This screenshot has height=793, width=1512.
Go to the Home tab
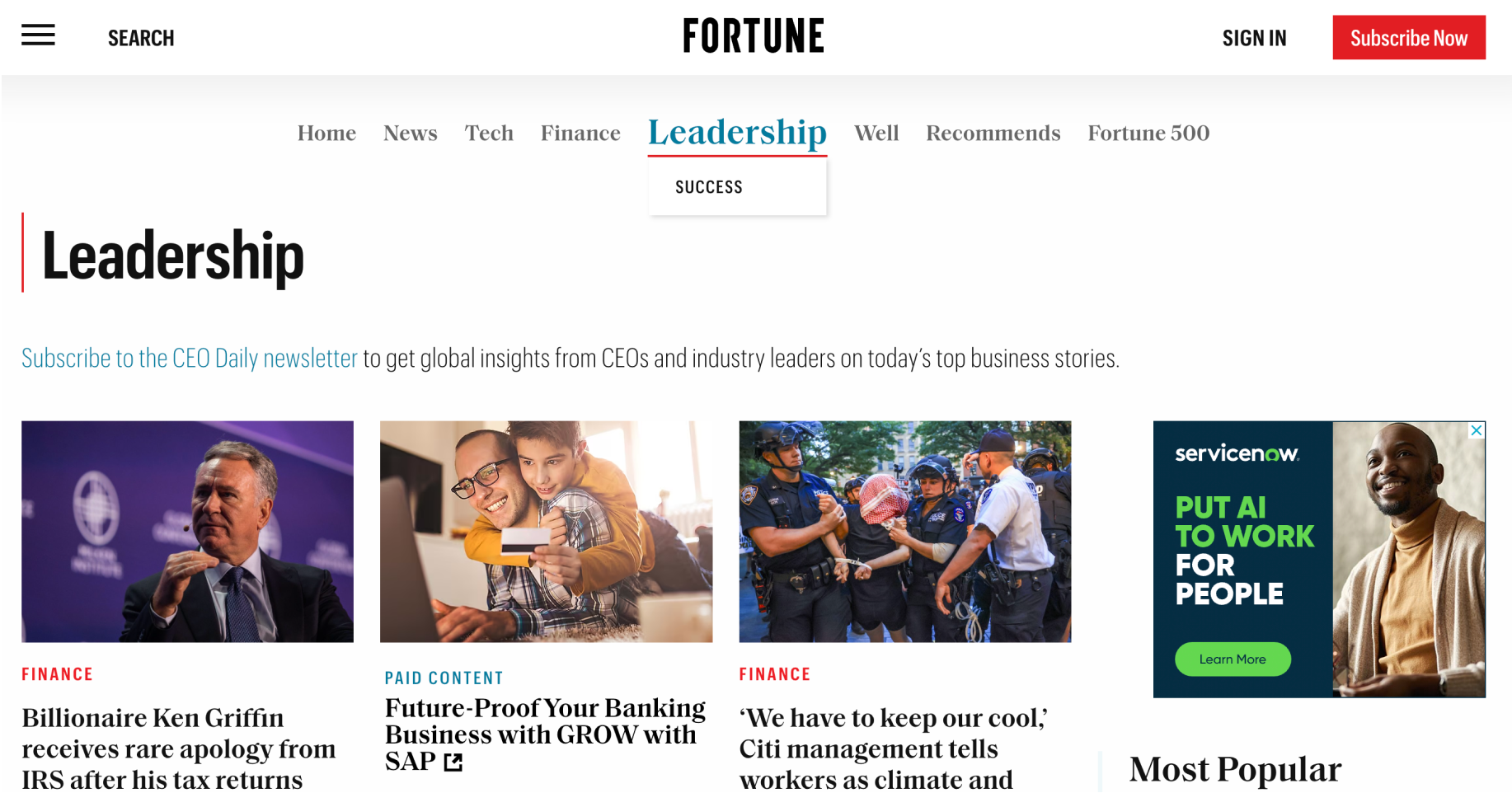click(x=326, y=134)
